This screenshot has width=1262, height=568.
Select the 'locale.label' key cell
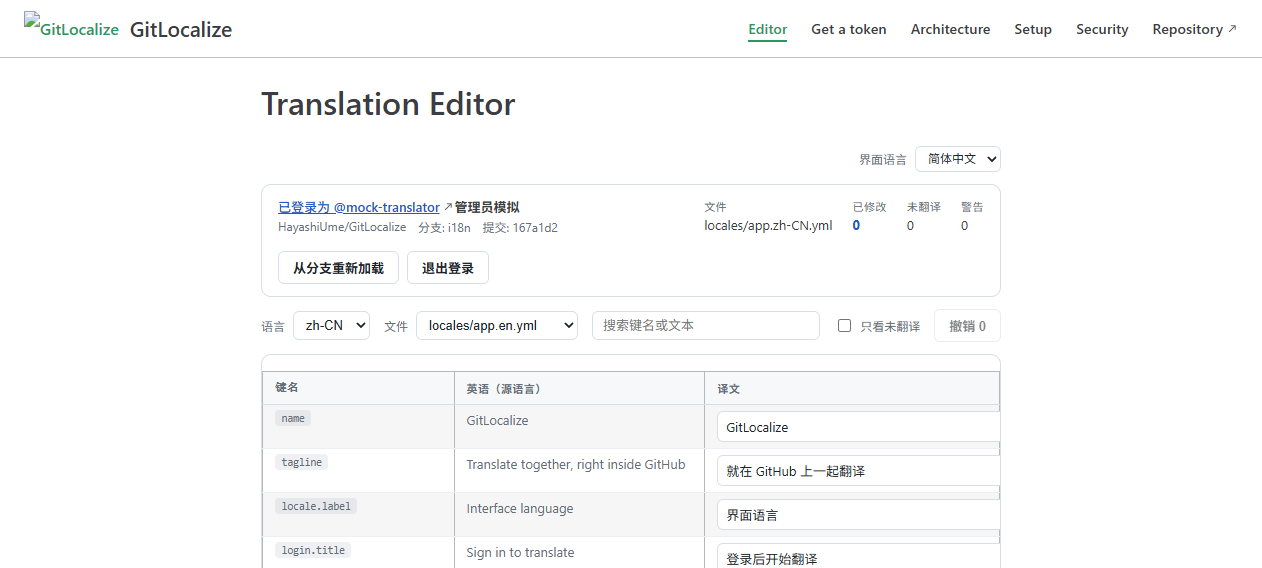coord(358,515)
